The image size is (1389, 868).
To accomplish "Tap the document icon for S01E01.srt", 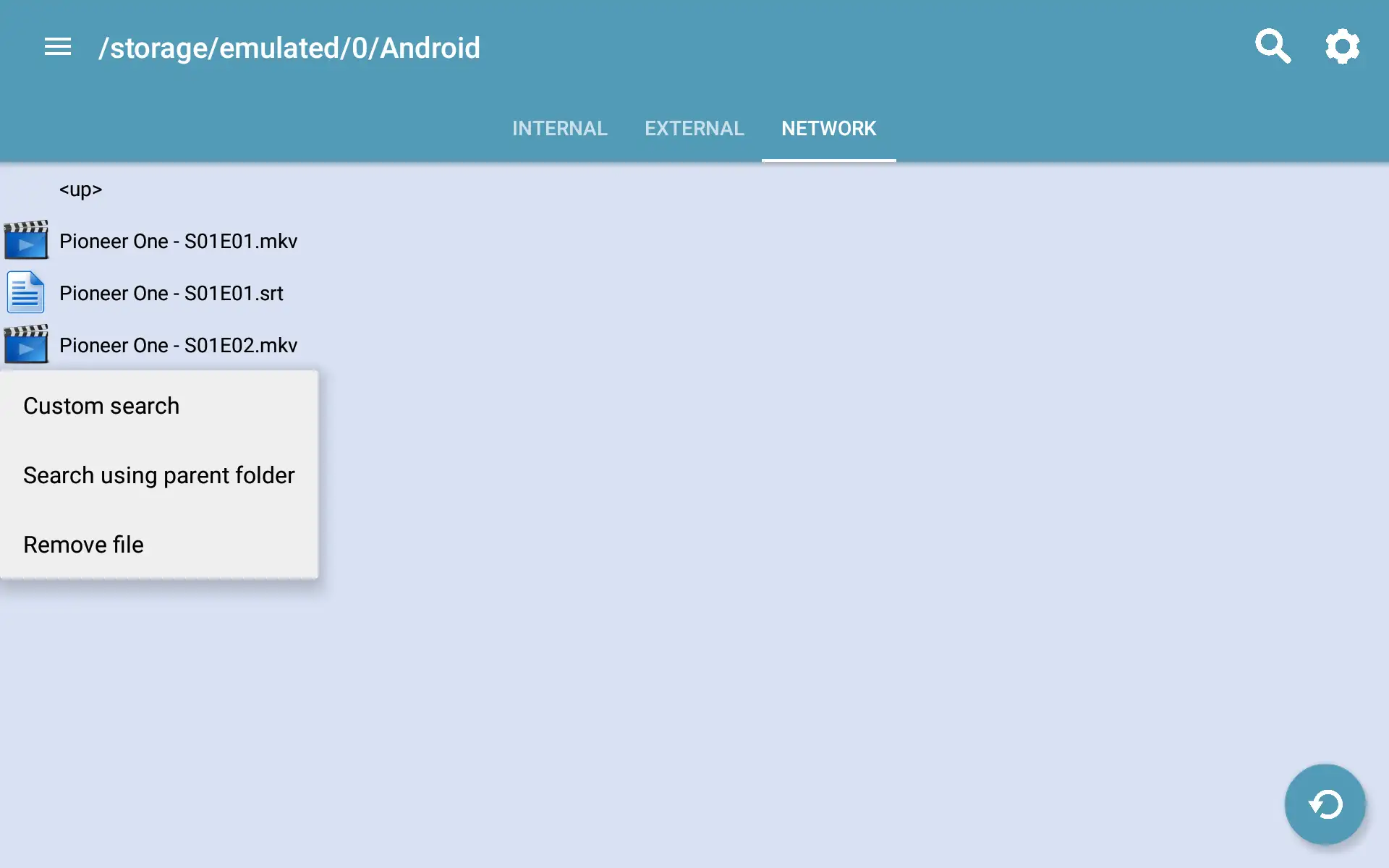I will (x=26, y=292).
